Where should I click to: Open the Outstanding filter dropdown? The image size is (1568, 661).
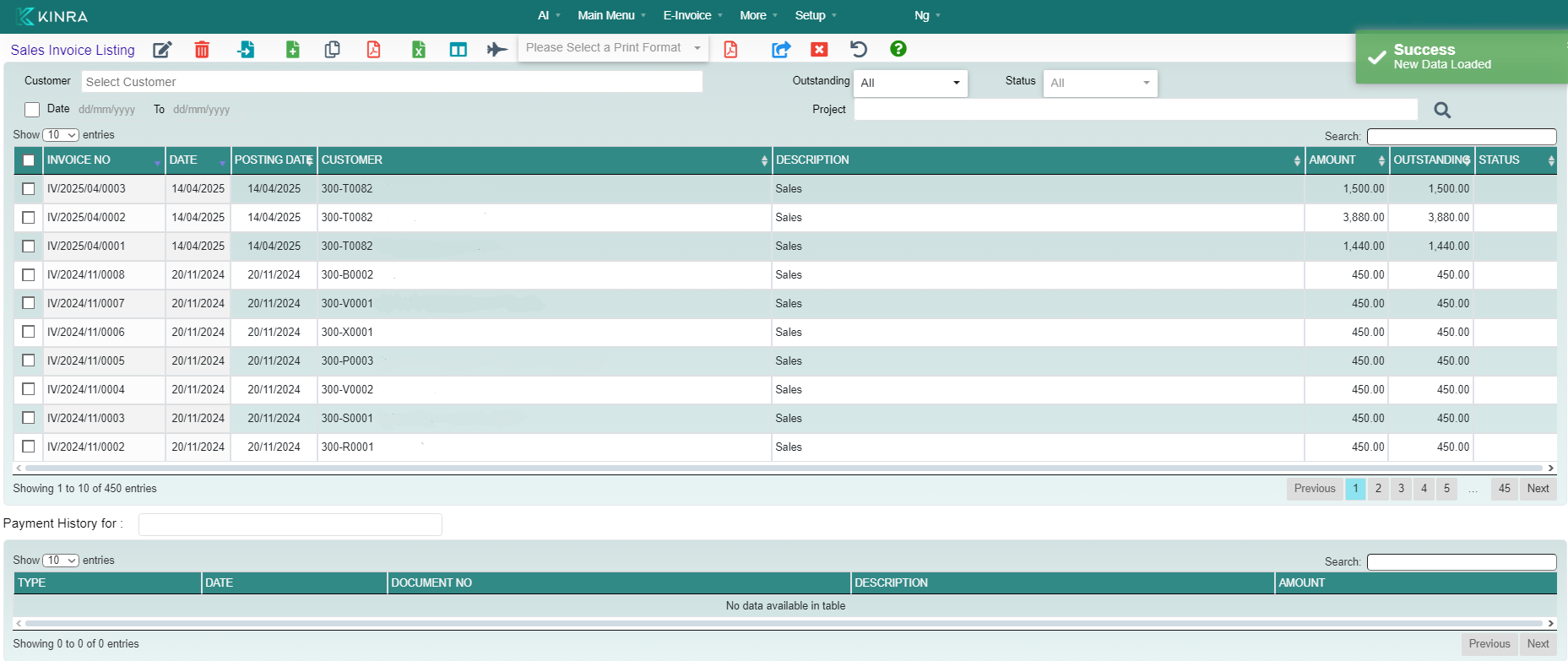coord(910,83)
